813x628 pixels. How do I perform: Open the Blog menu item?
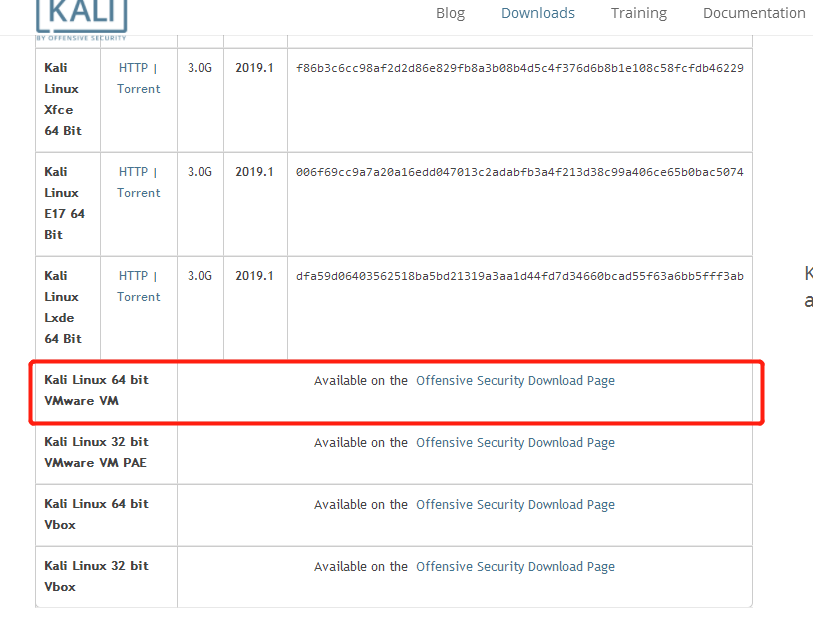pyautogui.click(x=450, y=13)
